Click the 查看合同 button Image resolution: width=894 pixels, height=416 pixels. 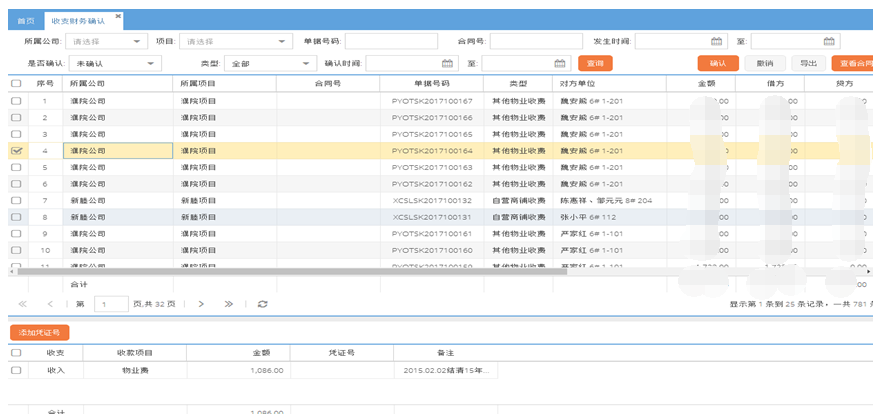coord(852,63)
